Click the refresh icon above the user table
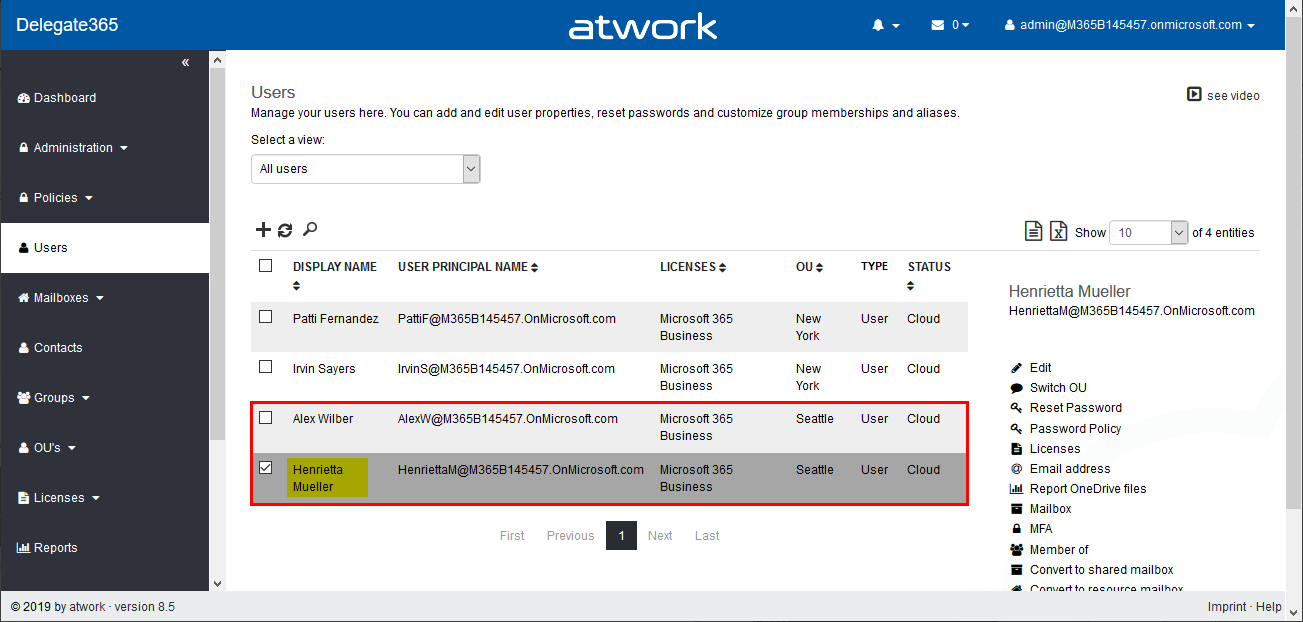This screenshot has width=1303, height=622. (x=285, y=230)
